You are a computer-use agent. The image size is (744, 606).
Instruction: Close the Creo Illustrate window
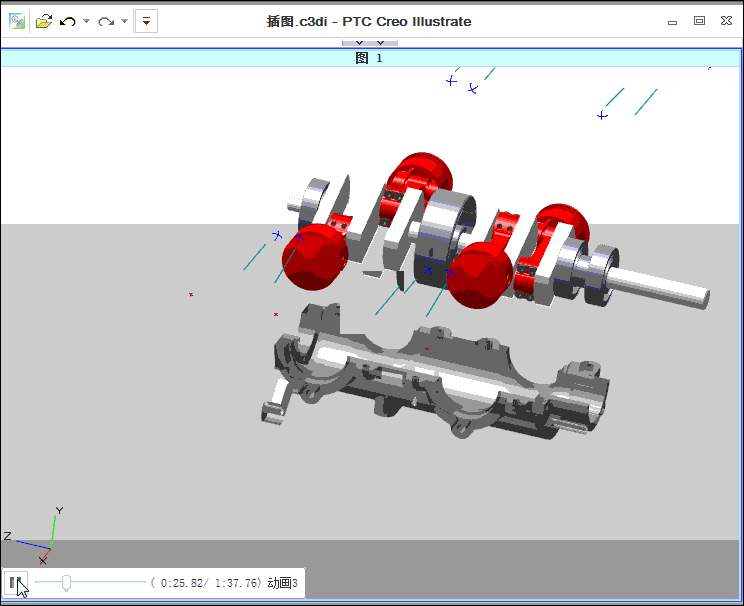726,21
